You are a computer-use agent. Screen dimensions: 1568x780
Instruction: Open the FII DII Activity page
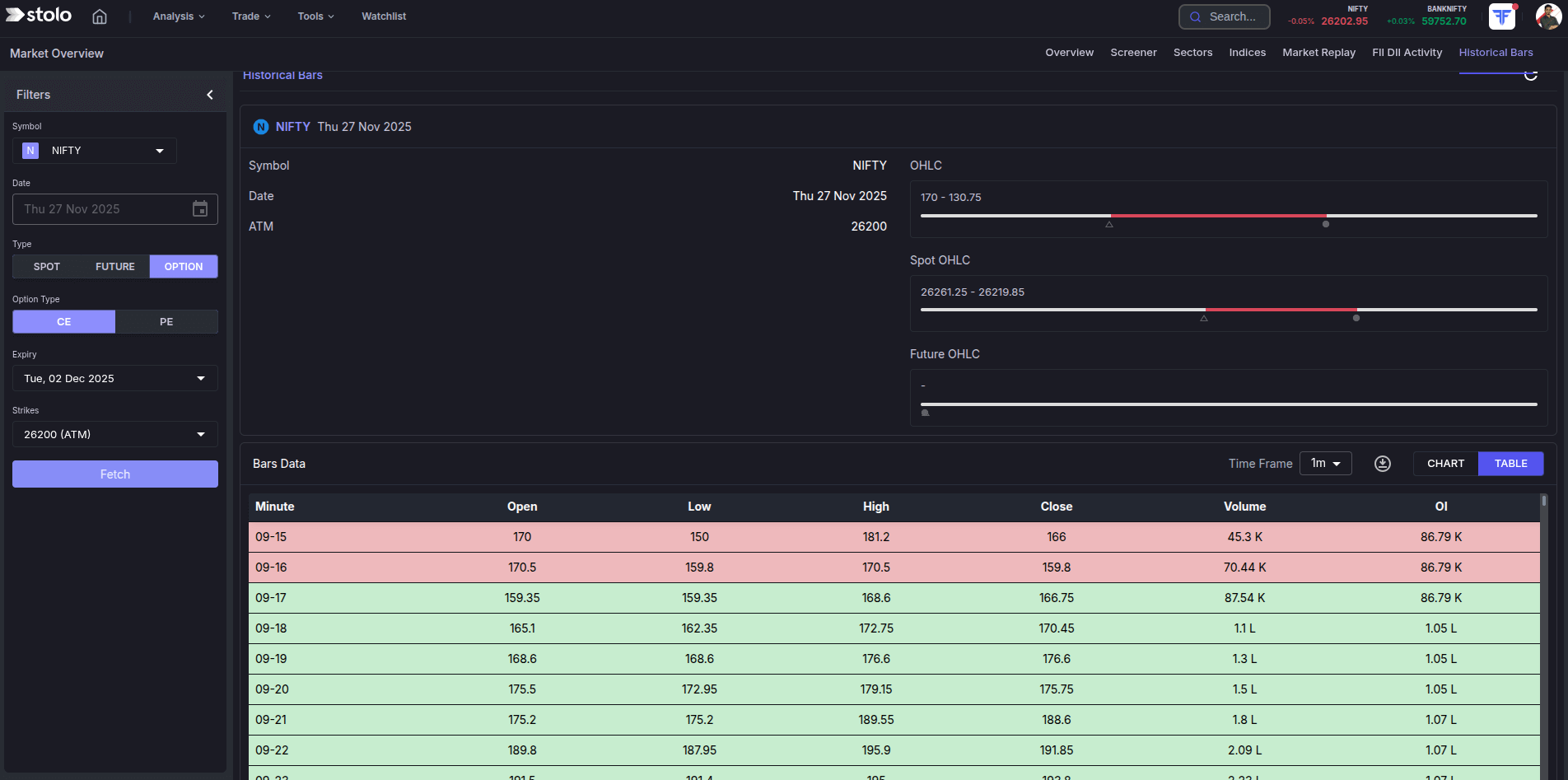coord(1407,52)
